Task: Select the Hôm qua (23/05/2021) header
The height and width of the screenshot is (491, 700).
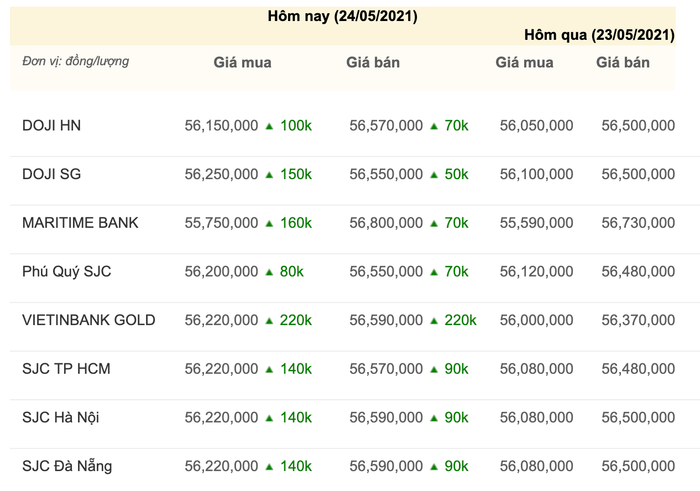Action: point(598,35)
